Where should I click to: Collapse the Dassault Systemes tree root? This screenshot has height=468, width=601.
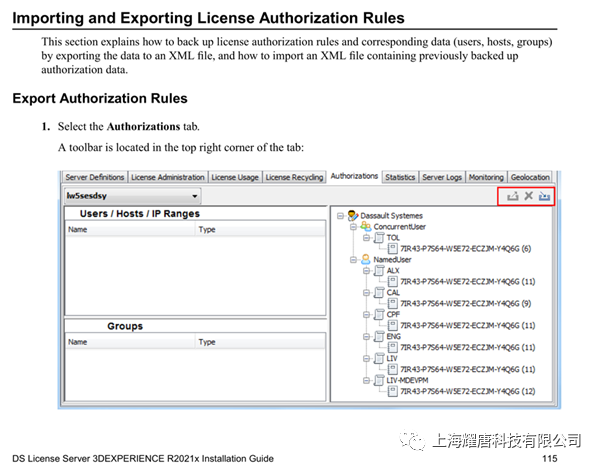pos(340,216)
